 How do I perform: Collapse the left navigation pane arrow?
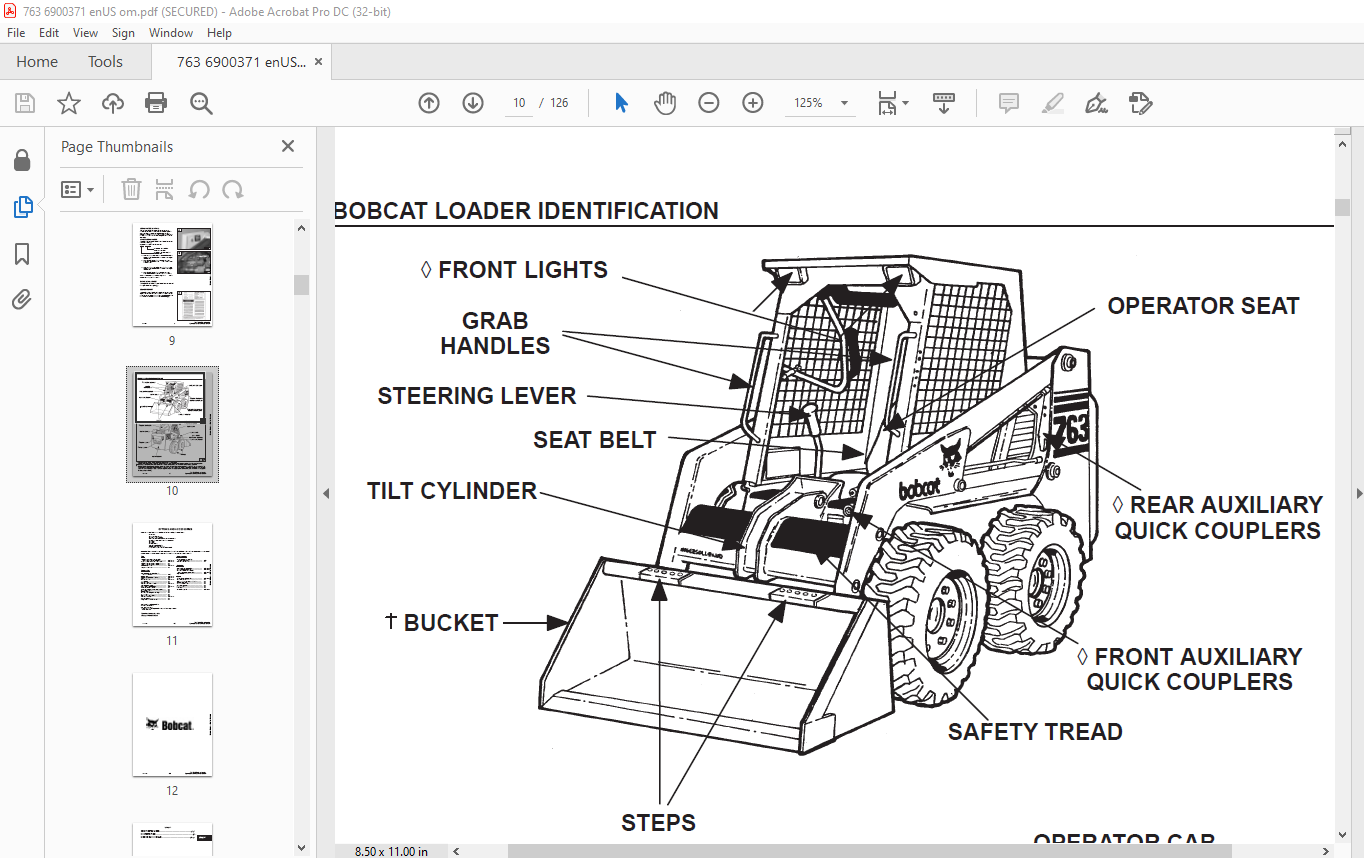tap(325, 493)
